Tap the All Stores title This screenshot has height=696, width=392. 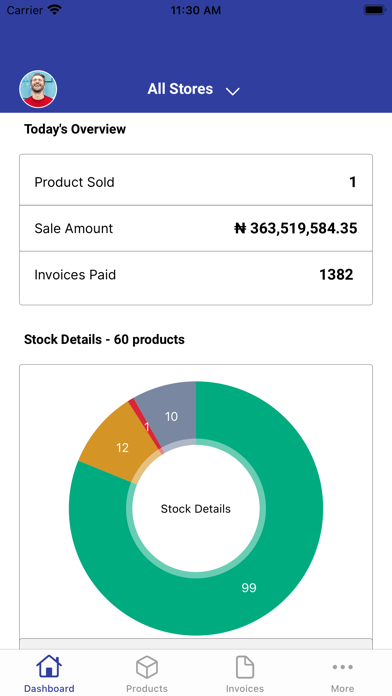[180, 89]
